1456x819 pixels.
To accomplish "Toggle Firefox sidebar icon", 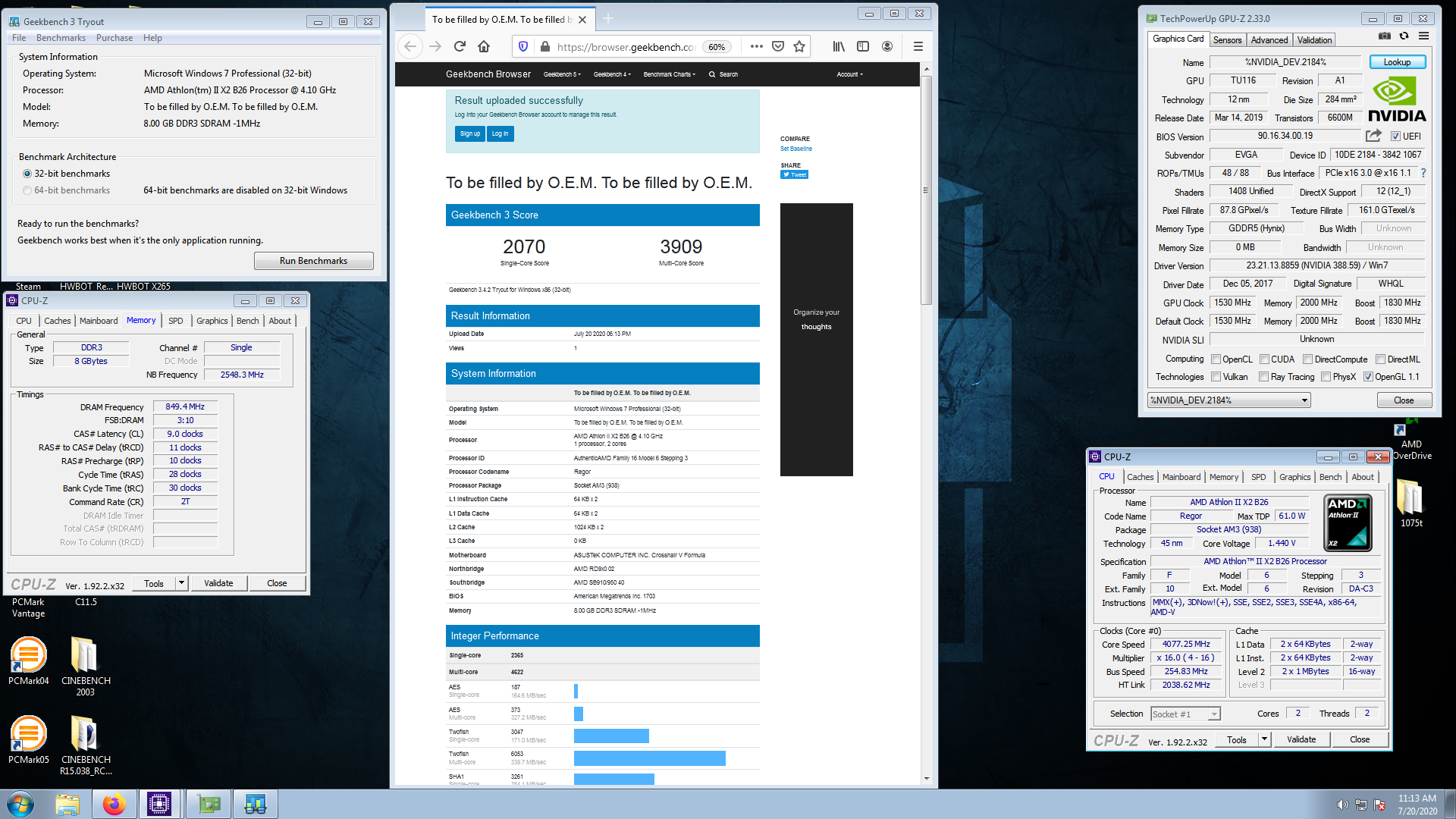I will coord(863,47).
